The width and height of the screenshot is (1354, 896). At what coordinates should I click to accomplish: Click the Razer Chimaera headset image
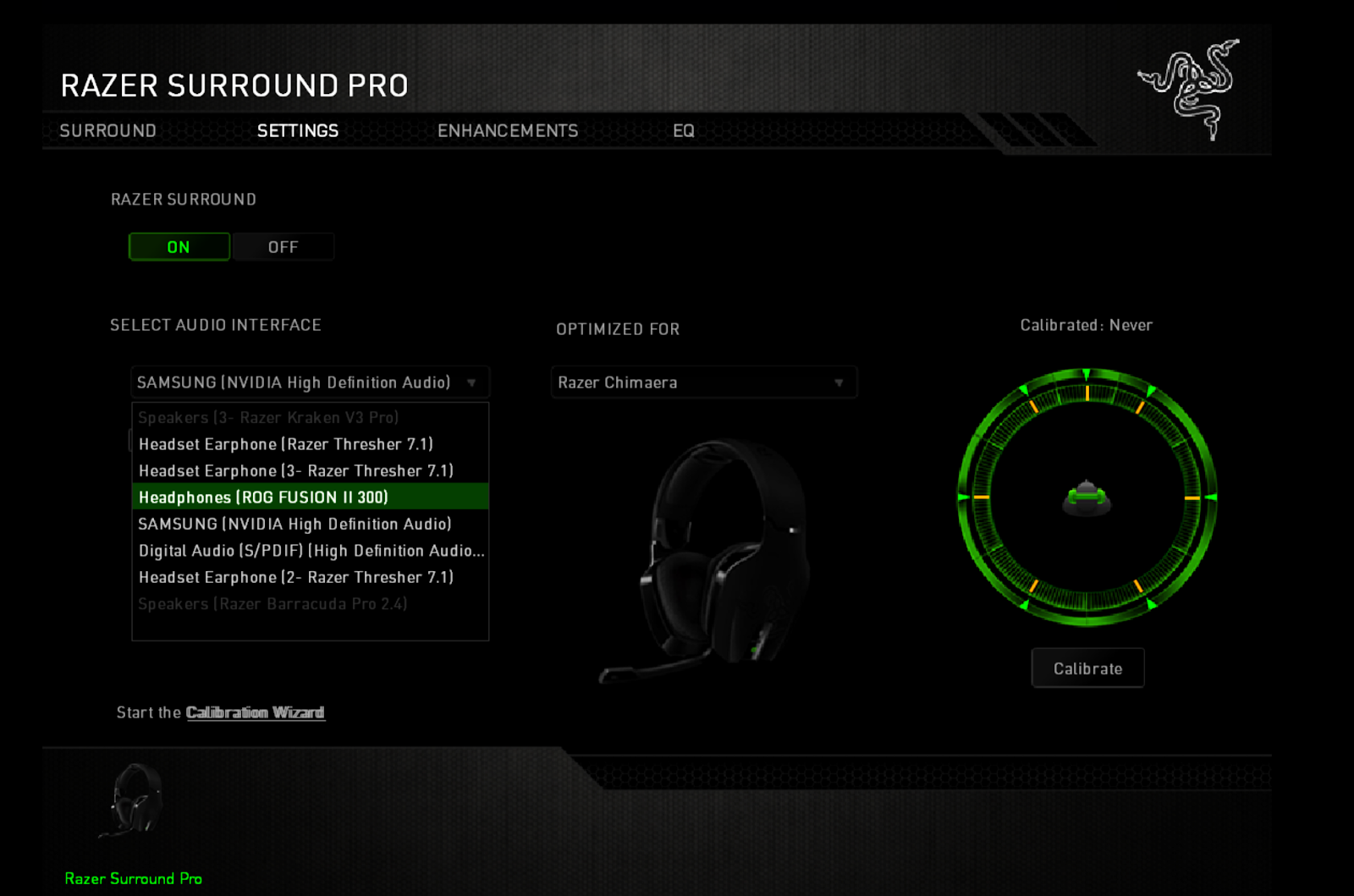[x=704, y=560]
